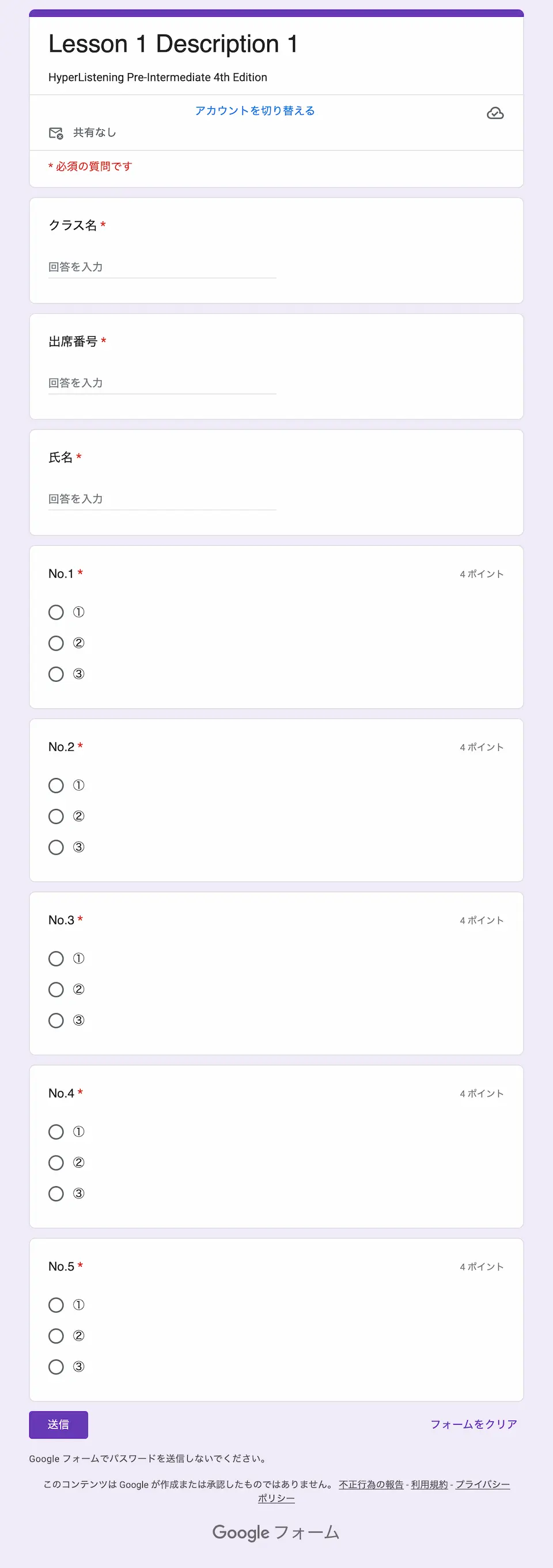Screen dimensions: 553x1568
Task: Click the 送信 submit button
Action: (x=58, y=1425)
